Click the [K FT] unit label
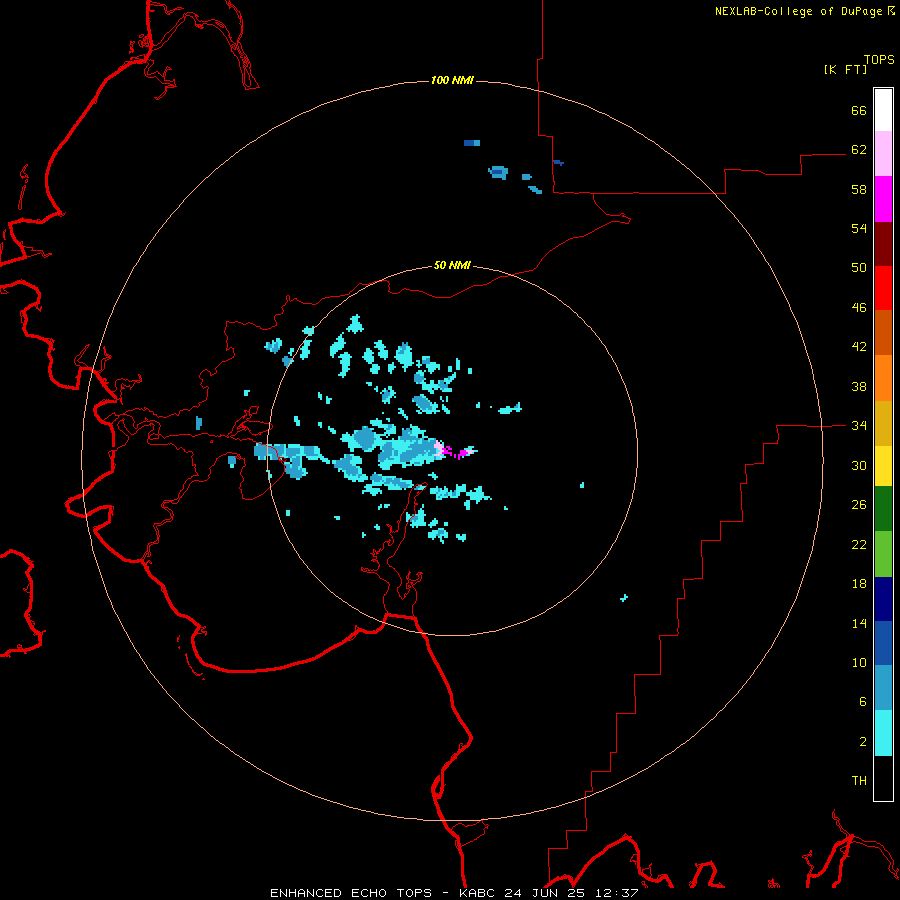This screenshot has height=900, width=900. pos(845,69)
